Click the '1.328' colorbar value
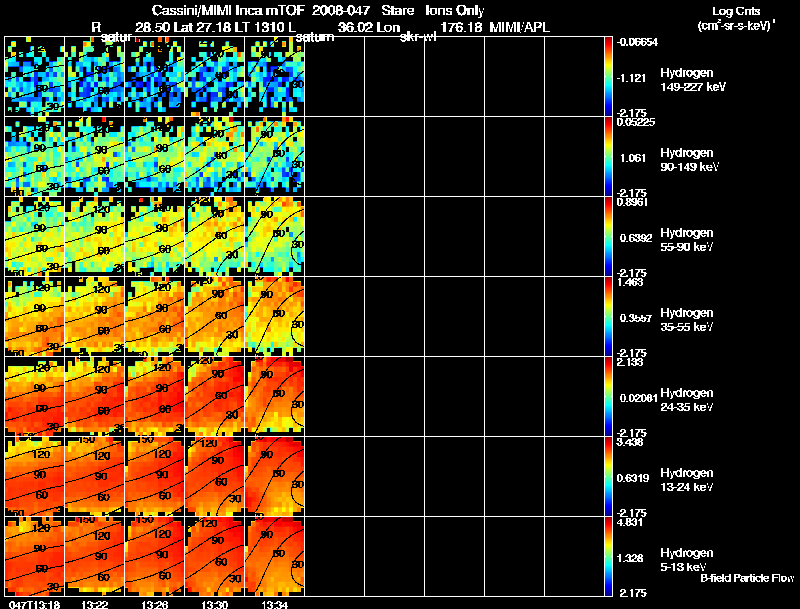 click(x=632, y=559)
